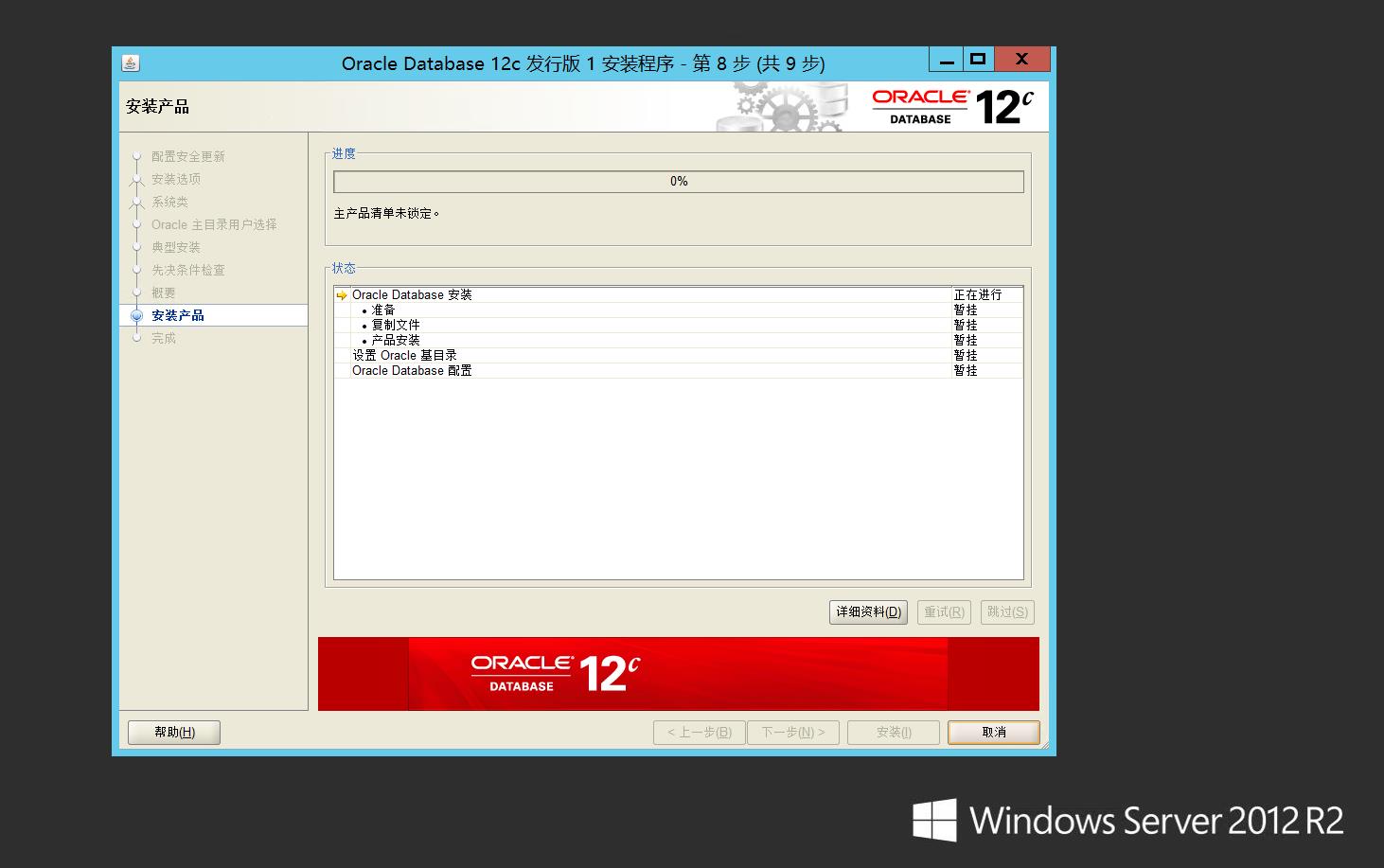
Task: Select the 安装产品 step in sidebar
Action: tap(214, 315)
